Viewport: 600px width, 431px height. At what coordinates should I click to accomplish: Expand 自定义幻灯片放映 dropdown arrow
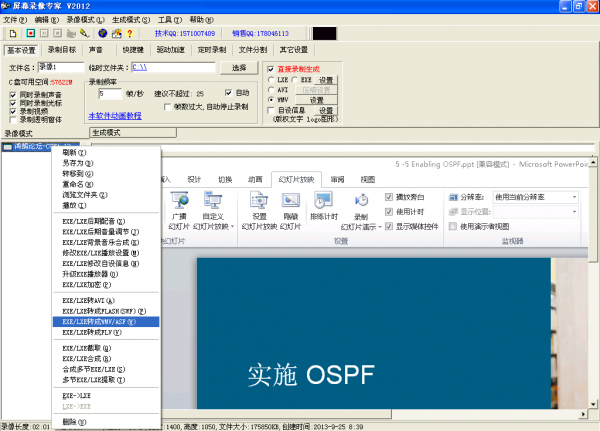232,227
